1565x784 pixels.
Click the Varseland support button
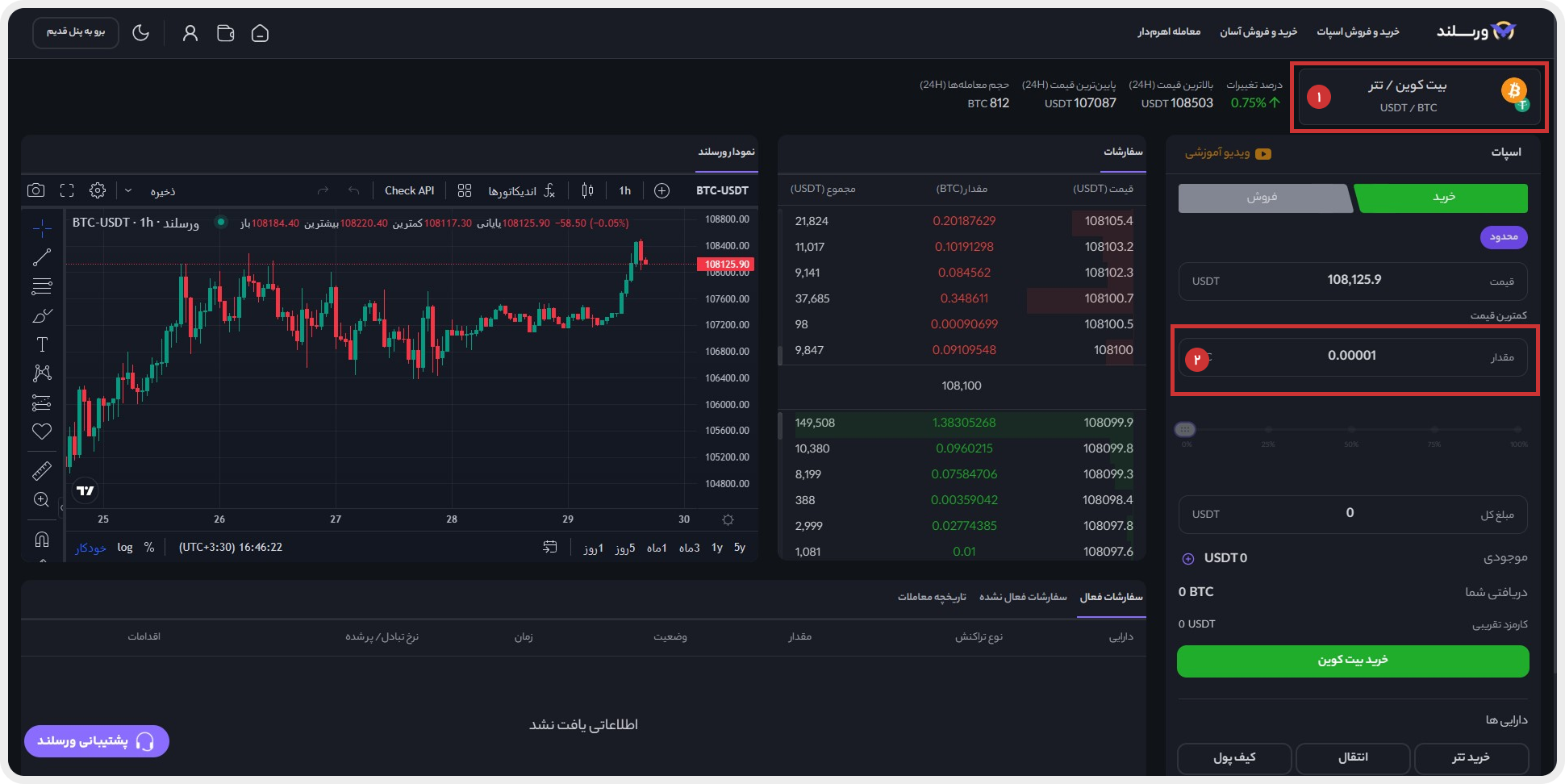pos(97,740)
